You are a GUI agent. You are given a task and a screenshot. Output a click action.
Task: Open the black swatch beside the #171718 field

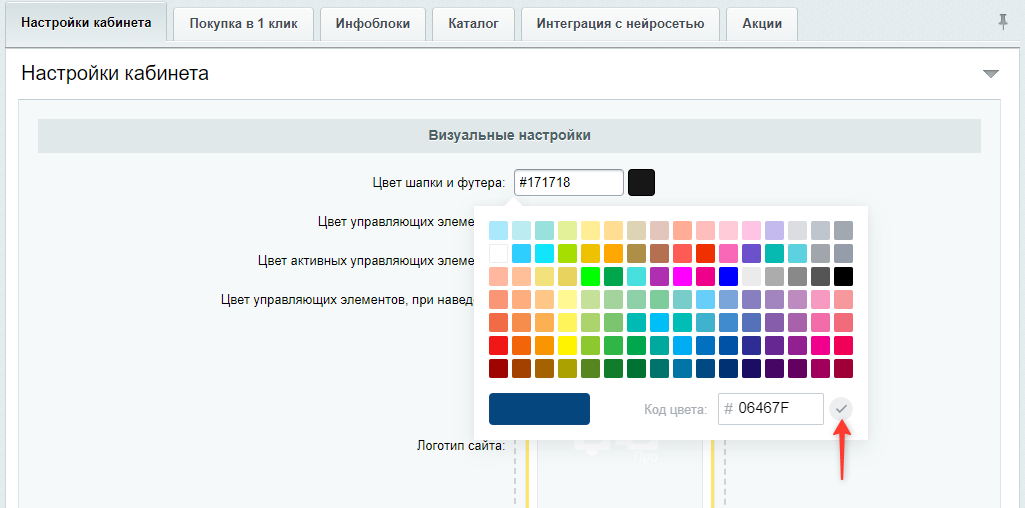pos(641,182)
